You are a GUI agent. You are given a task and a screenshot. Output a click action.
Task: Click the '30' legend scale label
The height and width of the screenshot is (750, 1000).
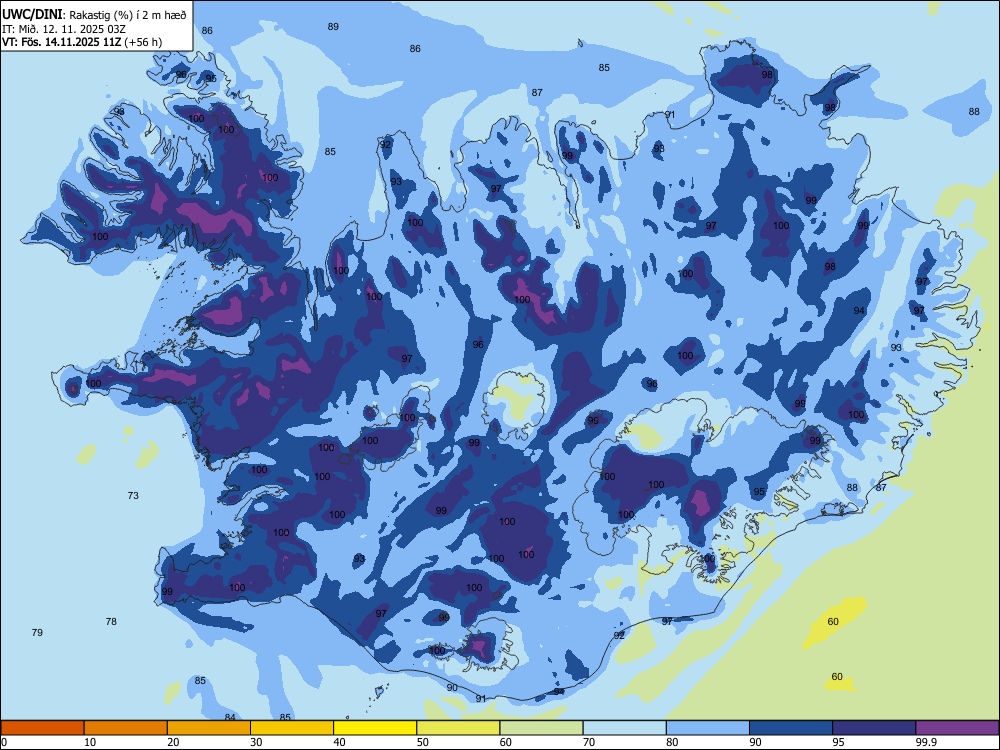(x=256, y=742)
